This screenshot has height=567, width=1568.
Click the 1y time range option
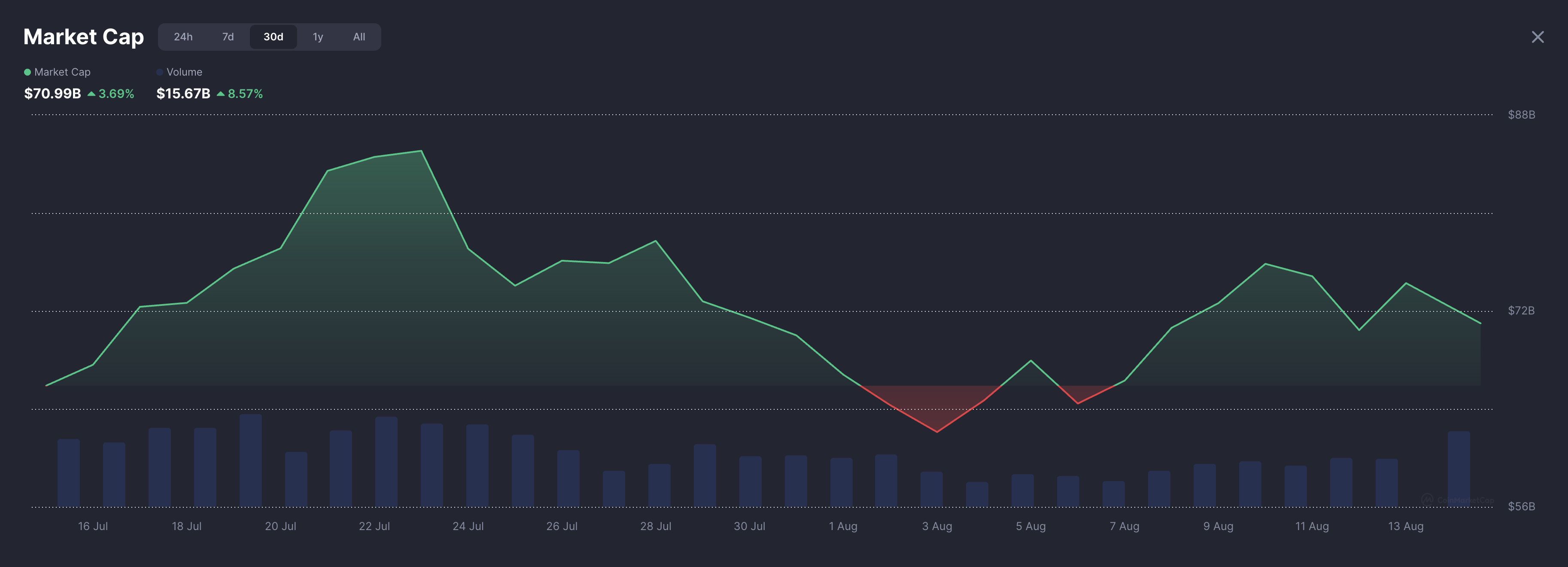point(318,37)
